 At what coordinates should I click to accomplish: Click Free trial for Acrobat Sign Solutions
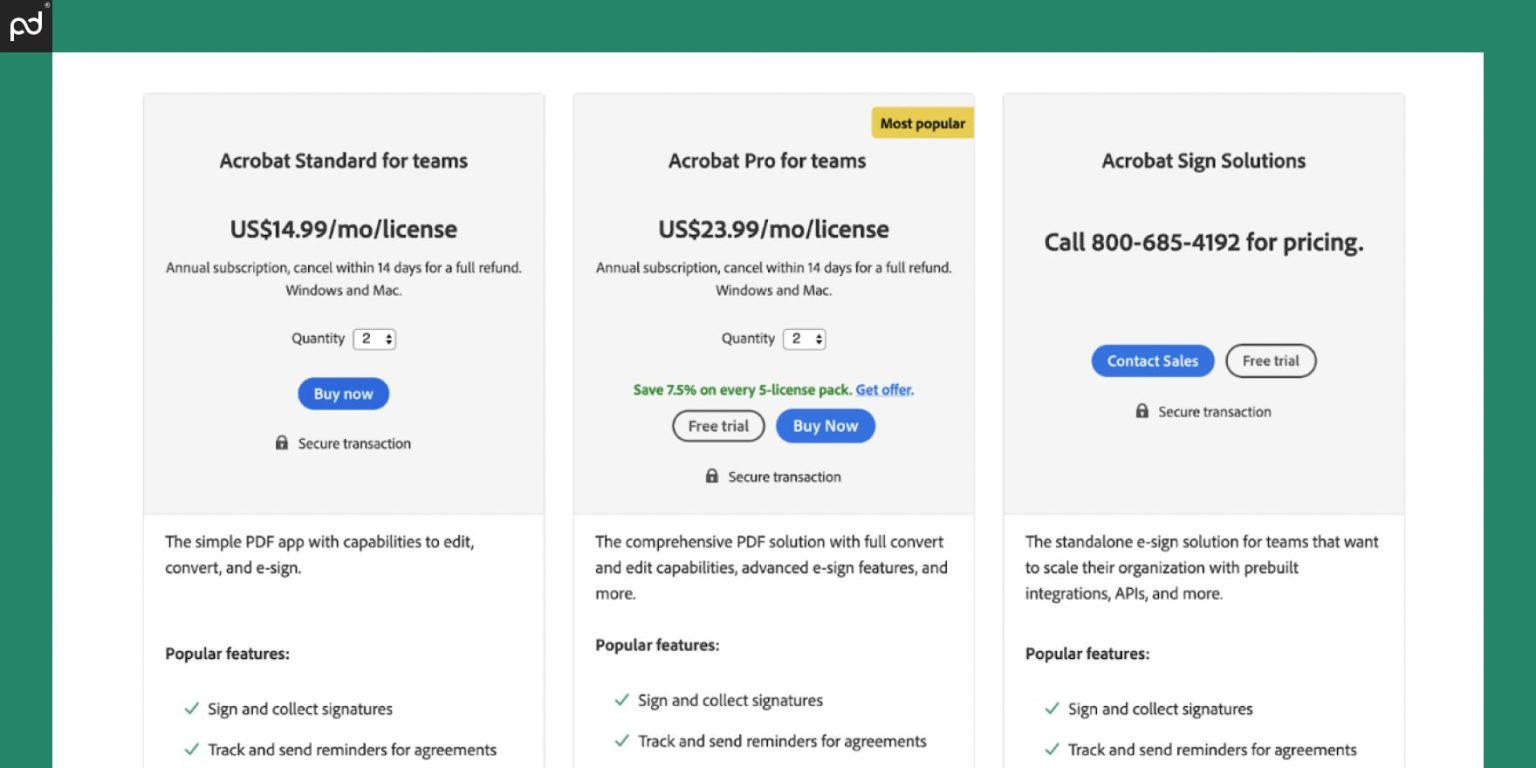[x=1271, y=360]
